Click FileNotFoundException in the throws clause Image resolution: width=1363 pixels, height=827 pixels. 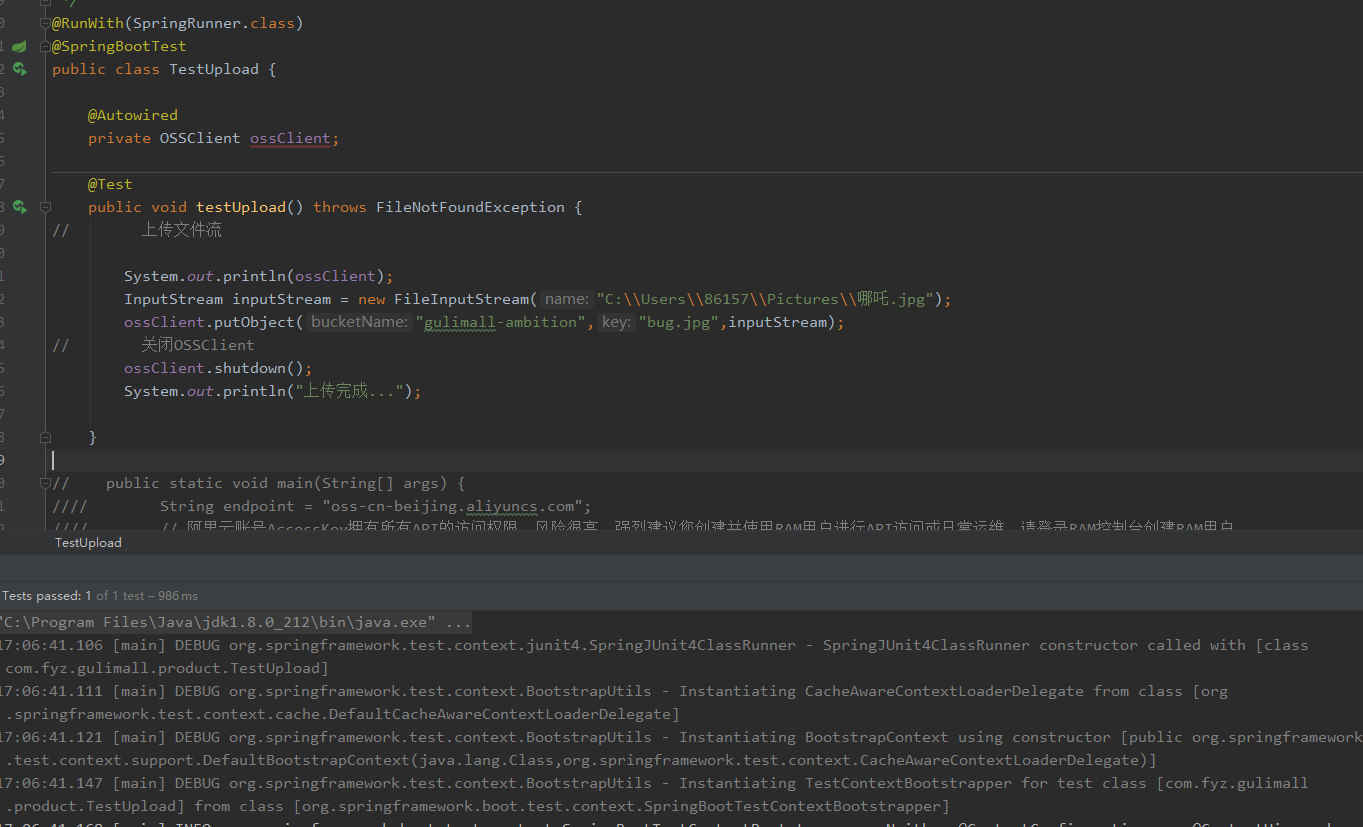tap(471, 207)
